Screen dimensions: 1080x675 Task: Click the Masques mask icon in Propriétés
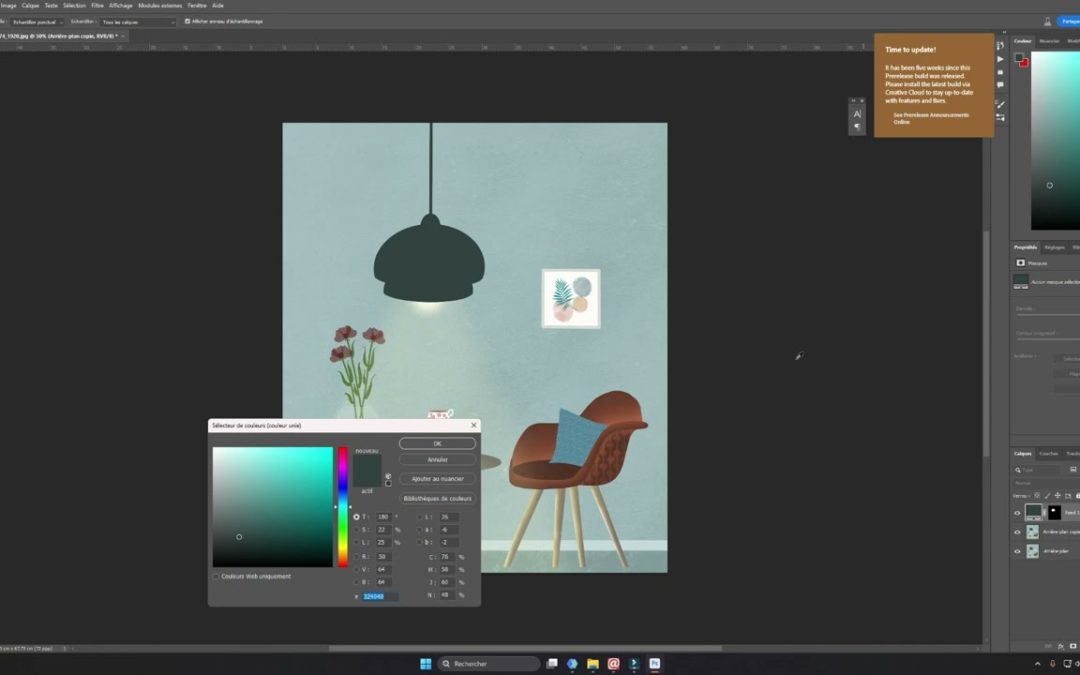(1021, 263)
